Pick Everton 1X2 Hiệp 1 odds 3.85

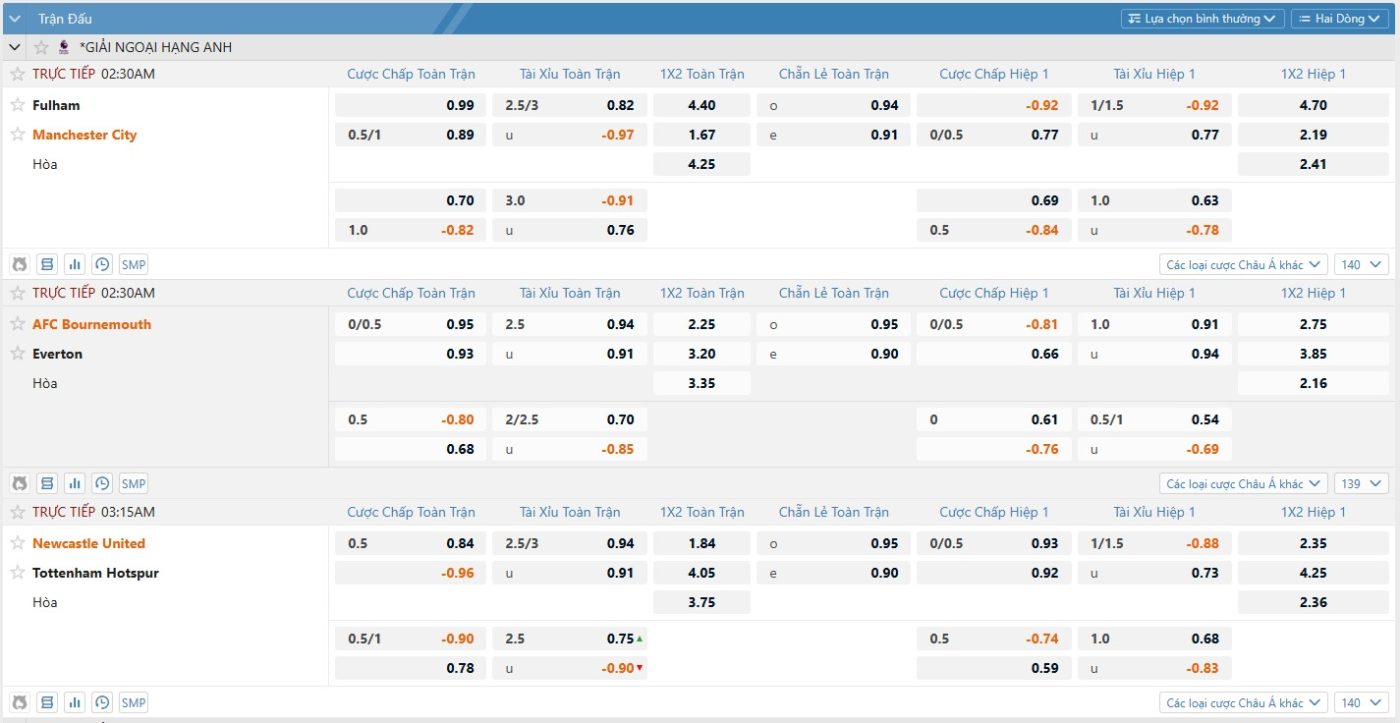[1312, 354]
